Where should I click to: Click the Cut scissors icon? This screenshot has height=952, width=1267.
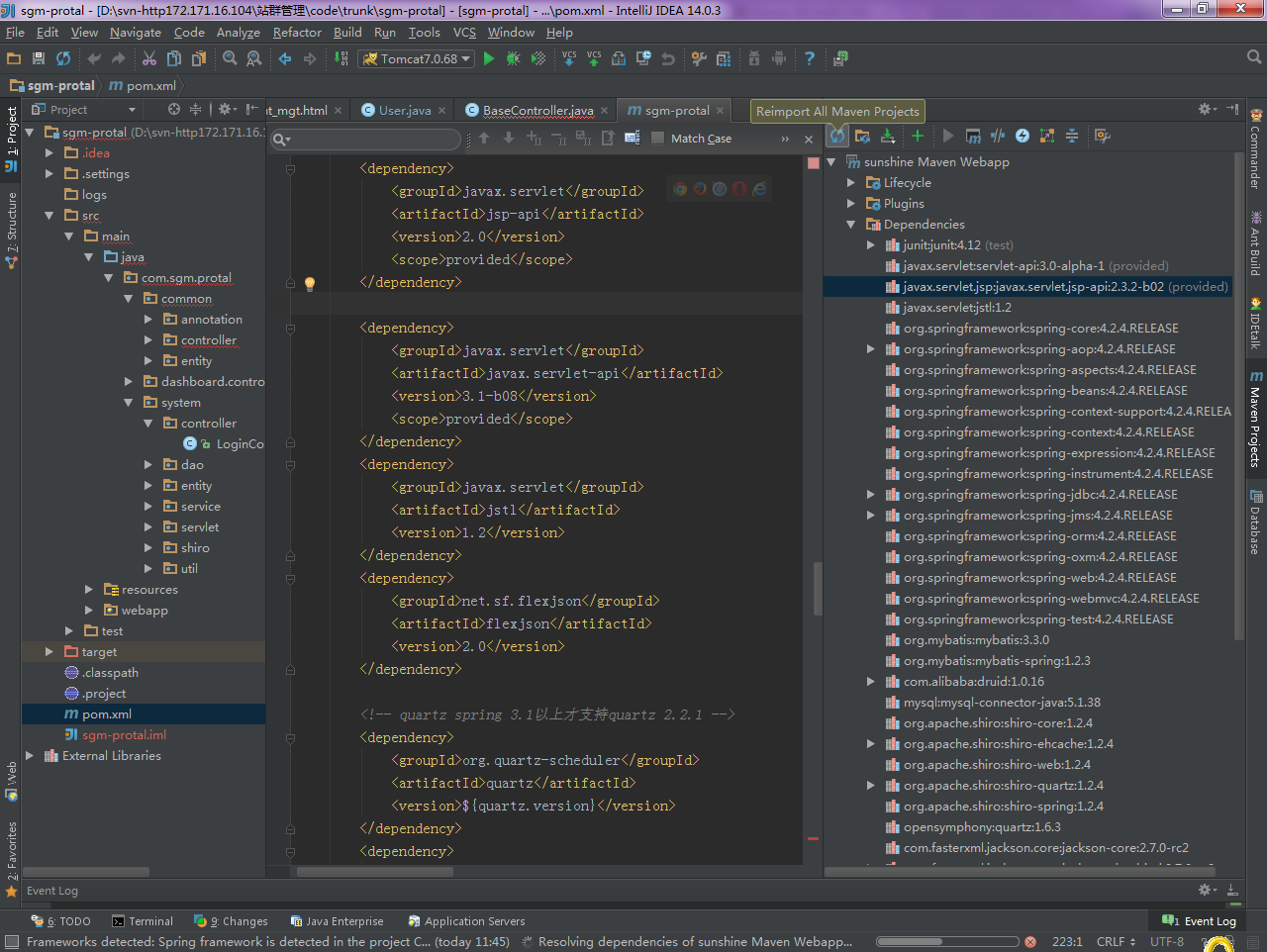coord(149,58)
